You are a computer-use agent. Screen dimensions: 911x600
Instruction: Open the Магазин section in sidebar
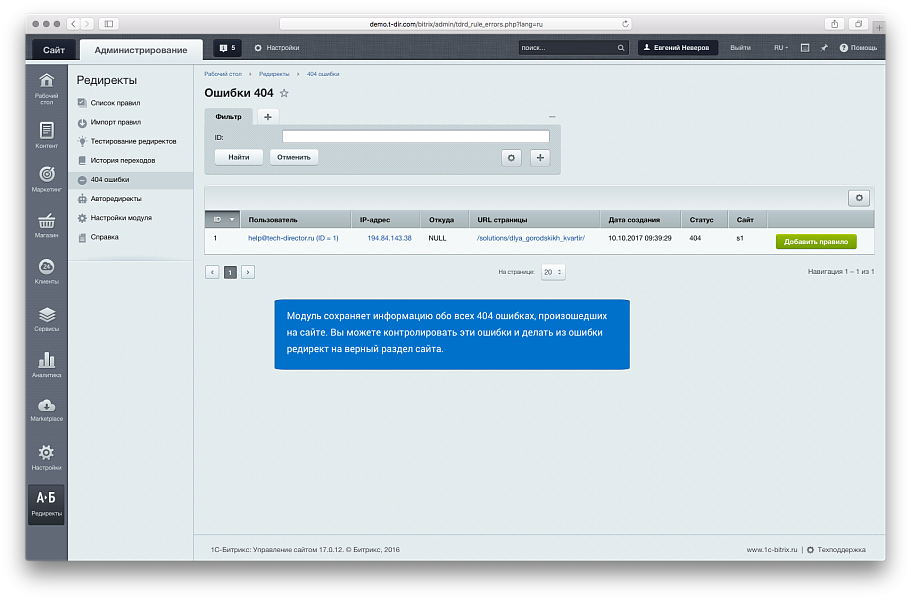[46, 225]
